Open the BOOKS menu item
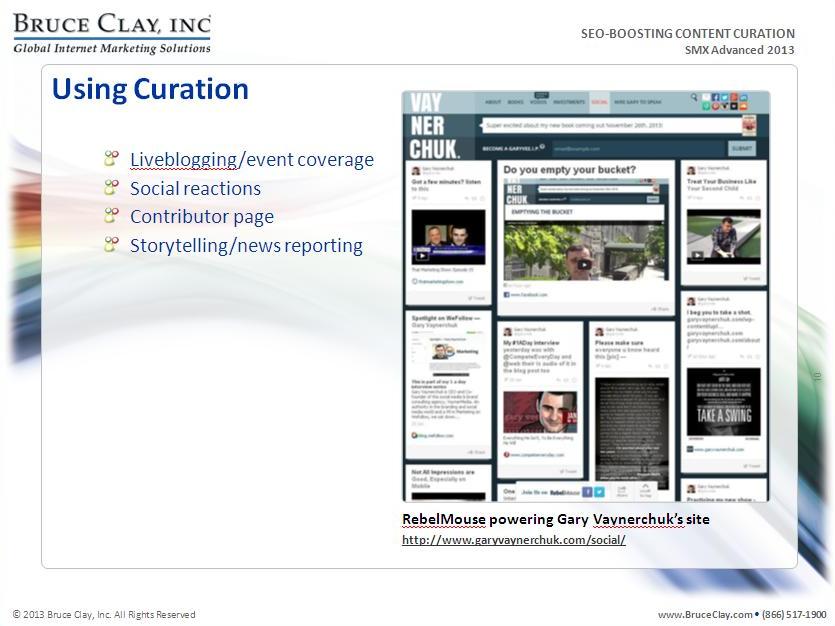835x626 pixels. [x=516, y=102]
